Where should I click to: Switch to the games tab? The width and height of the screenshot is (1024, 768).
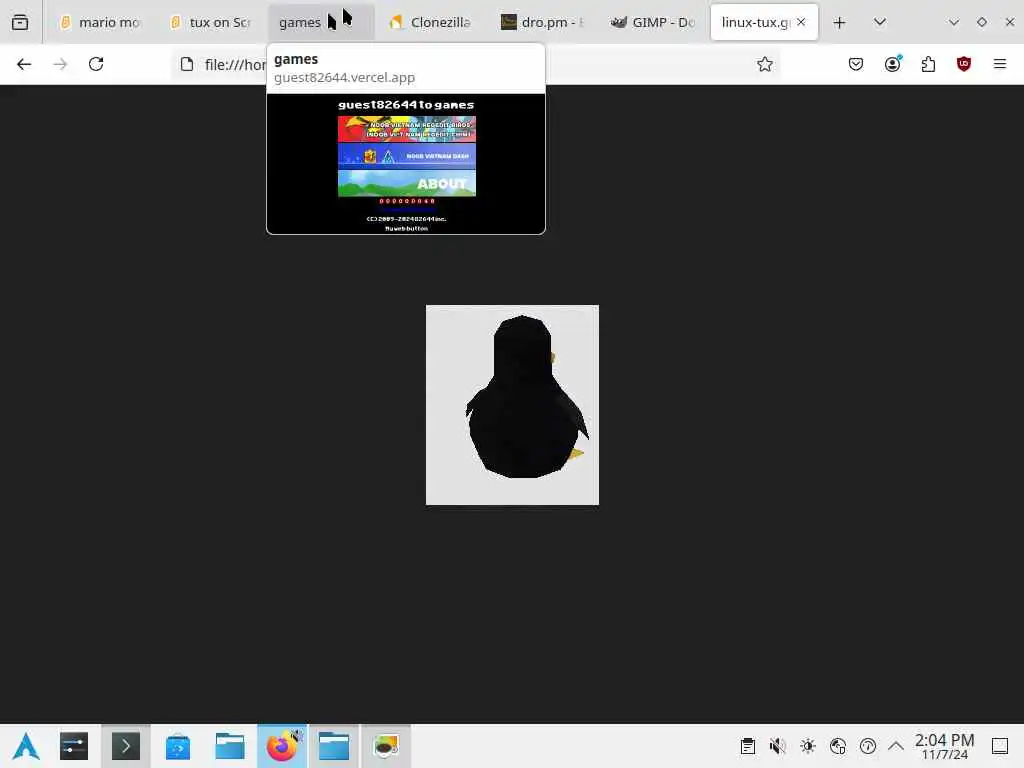click(321, 22)
